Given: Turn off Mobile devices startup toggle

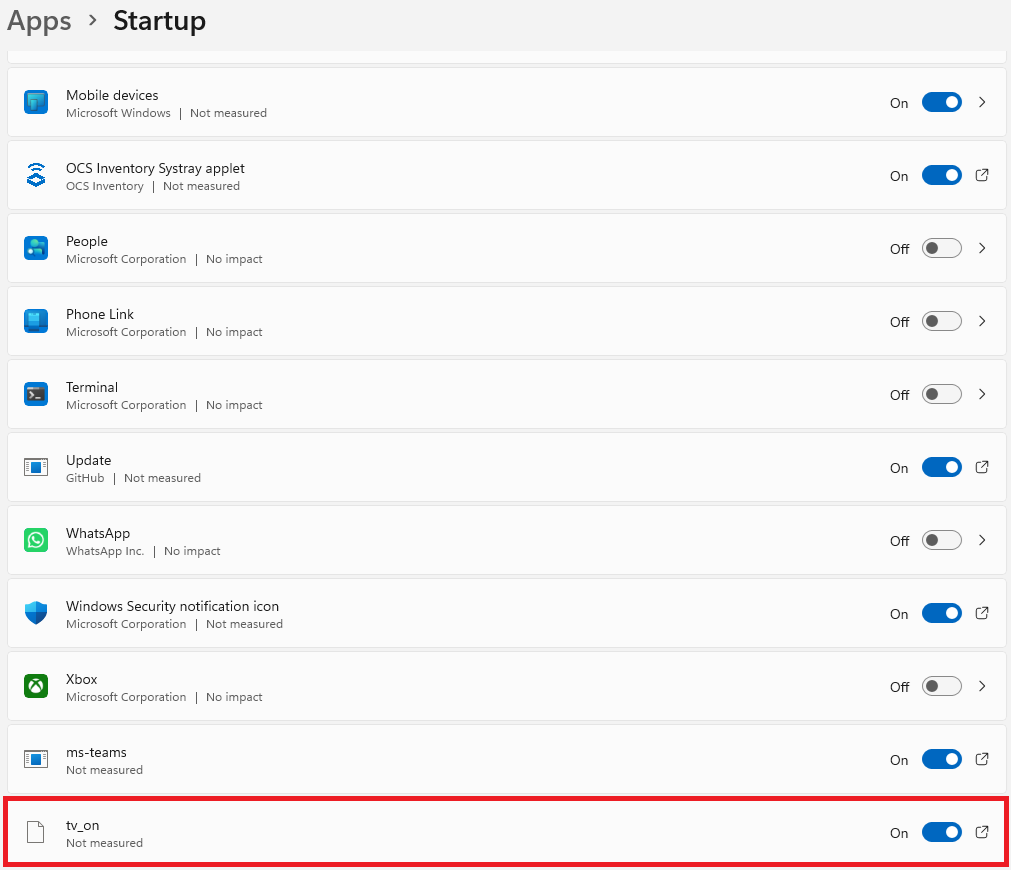Looking at the screenshot, I should click(941, 103).
